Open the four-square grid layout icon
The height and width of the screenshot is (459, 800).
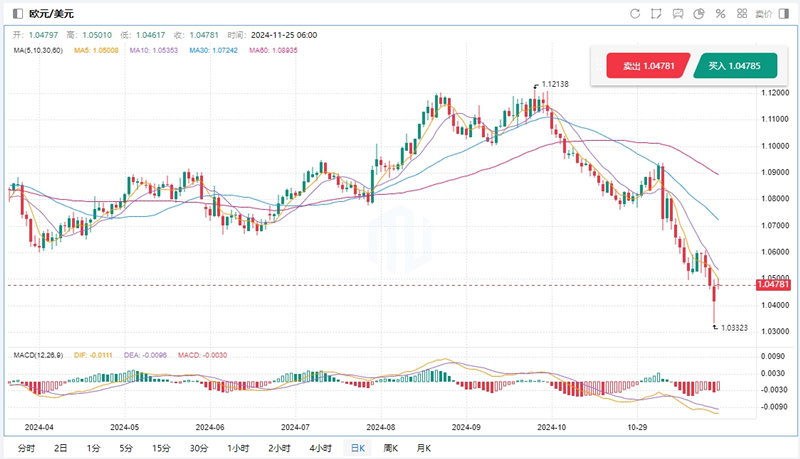[x=742, y=14]
